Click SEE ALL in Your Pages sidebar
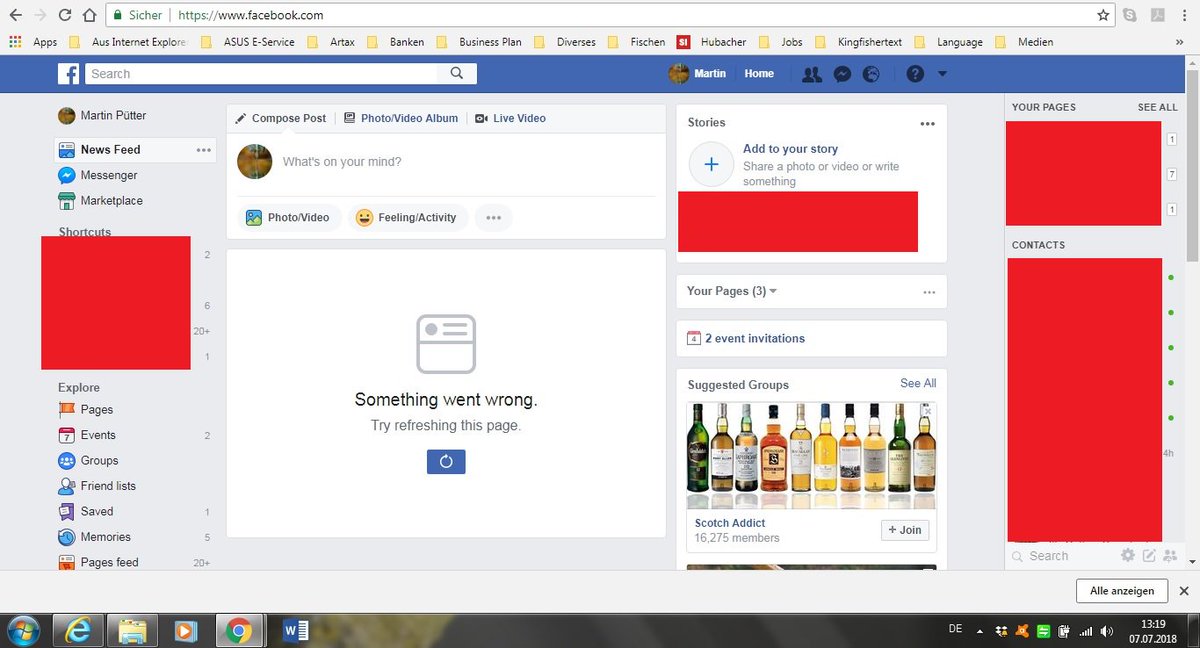The image size is (1200, 648). 1157,107
